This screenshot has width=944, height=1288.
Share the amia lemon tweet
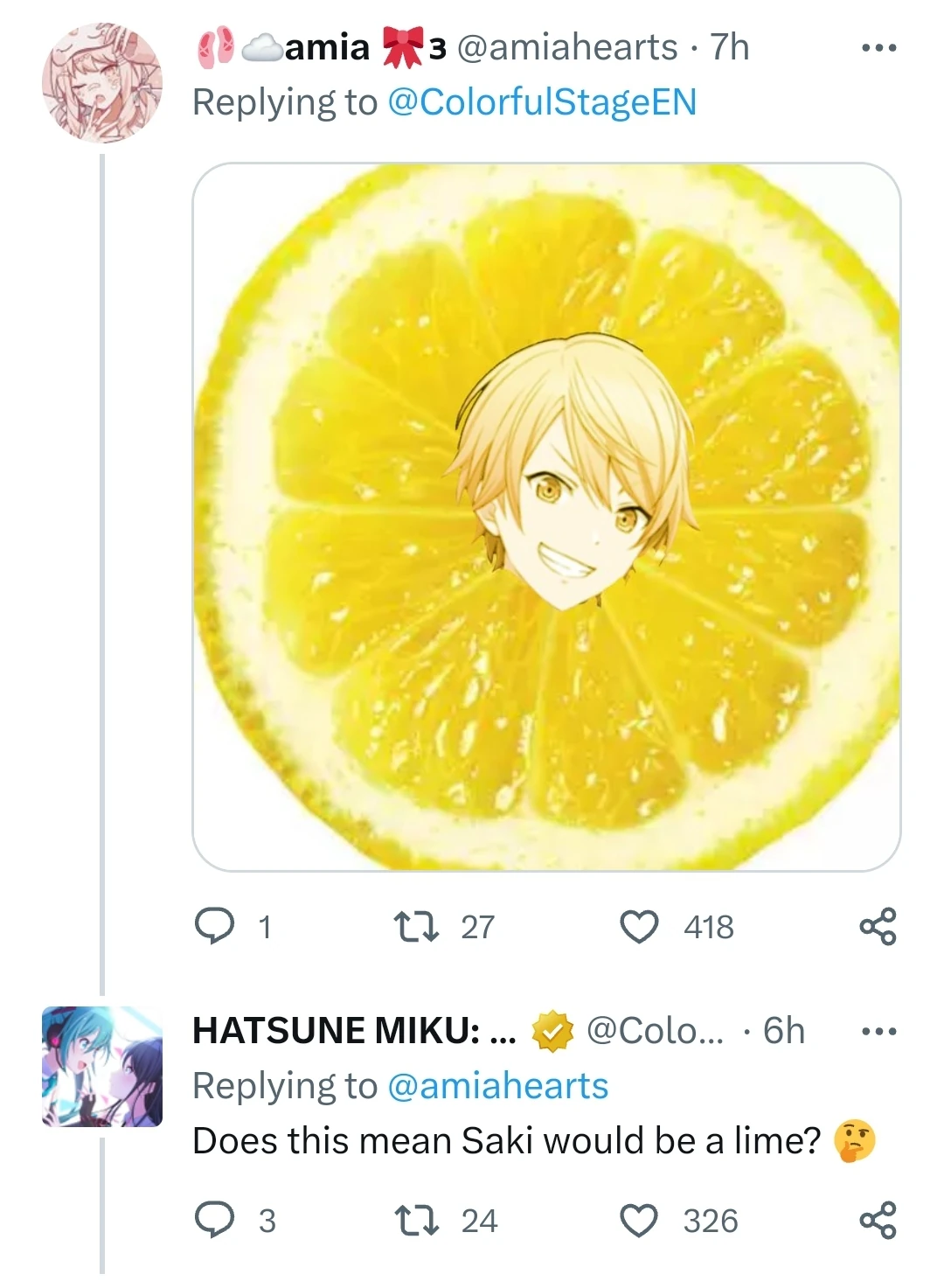(878, 927)
